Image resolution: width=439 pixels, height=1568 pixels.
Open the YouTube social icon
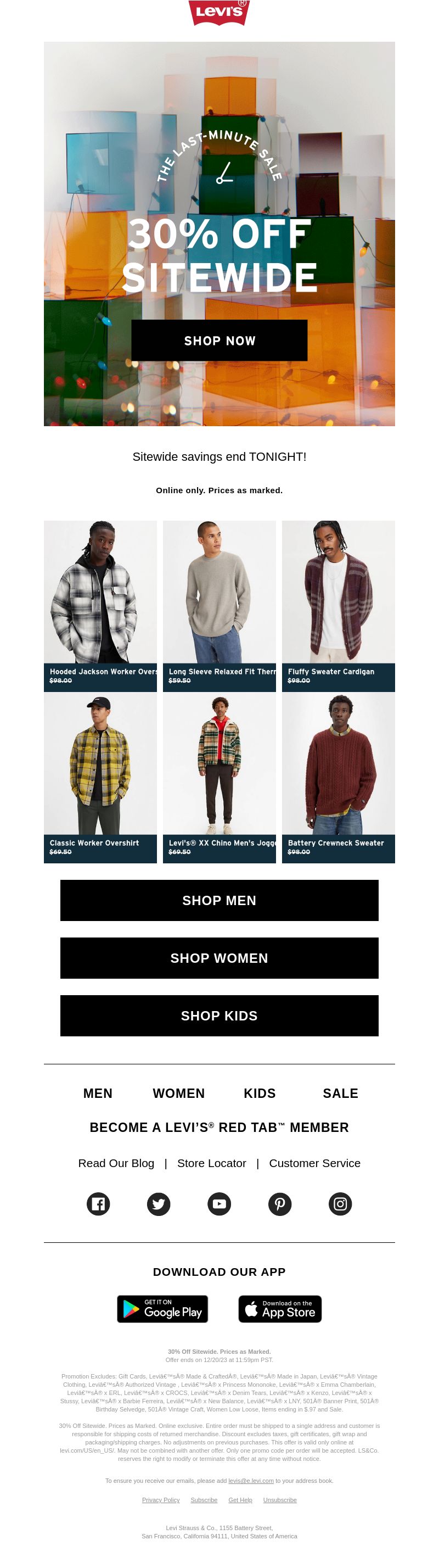pyautogui.click(x=219, y=1203)
